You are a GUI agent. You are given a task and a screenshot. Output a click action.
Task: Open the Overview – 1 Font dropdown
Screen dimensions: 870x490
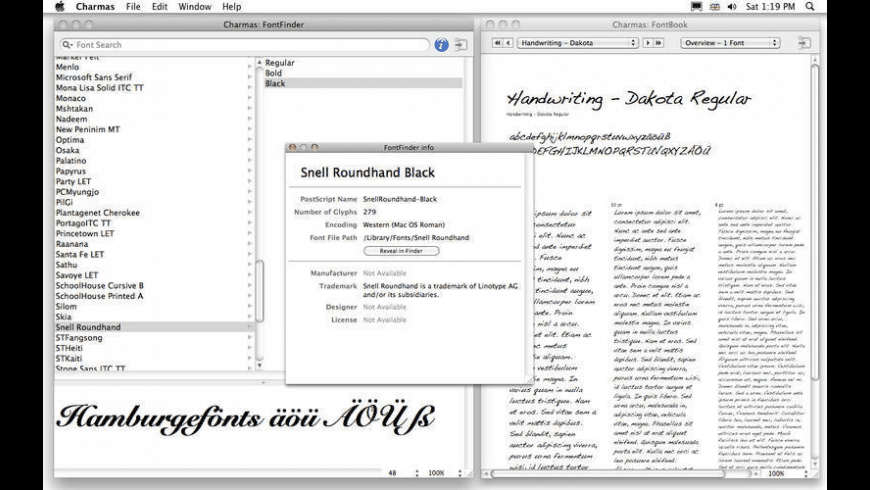(x=730, y=43)
